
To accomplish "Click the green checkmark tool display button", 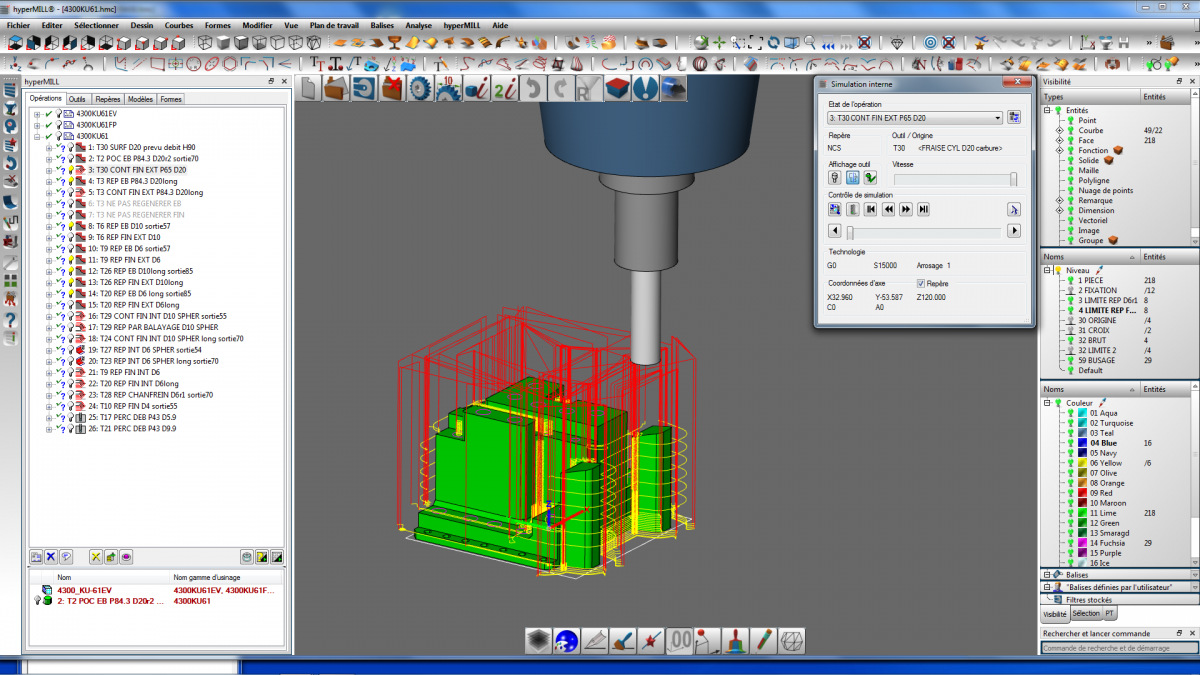I will 871,178.
